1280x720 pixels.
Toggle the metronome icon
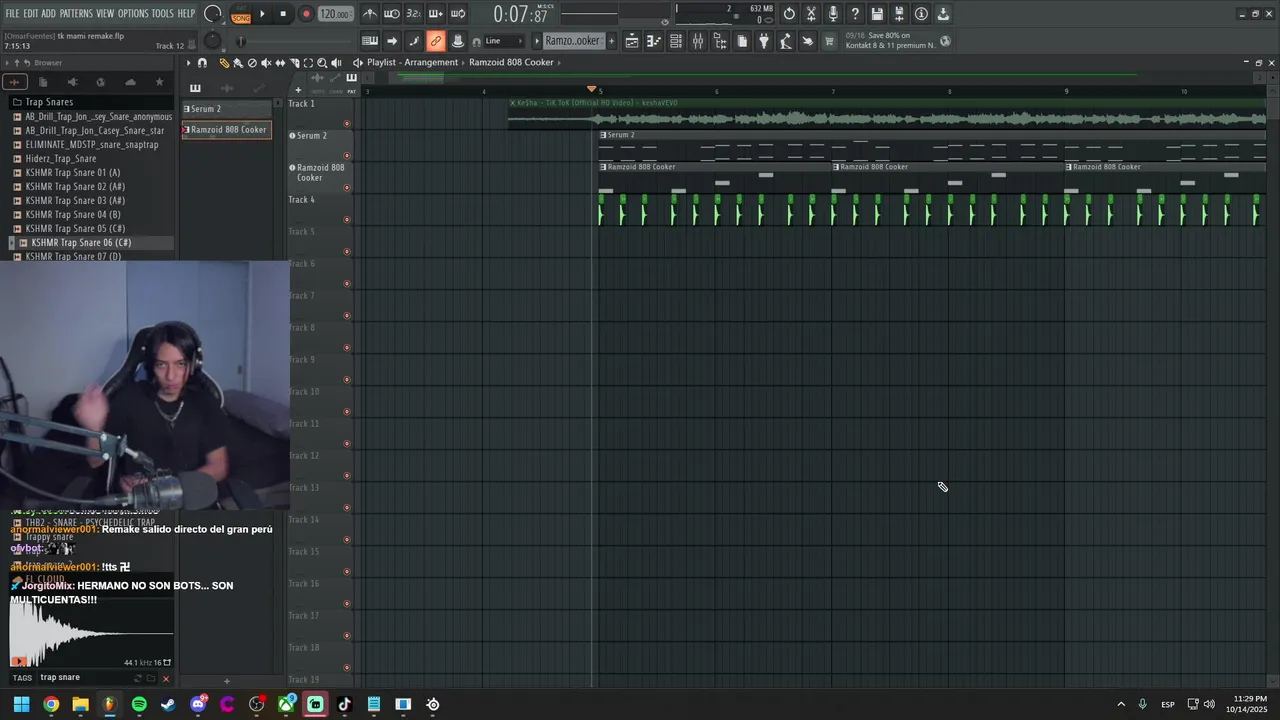[x=370, y=14]
